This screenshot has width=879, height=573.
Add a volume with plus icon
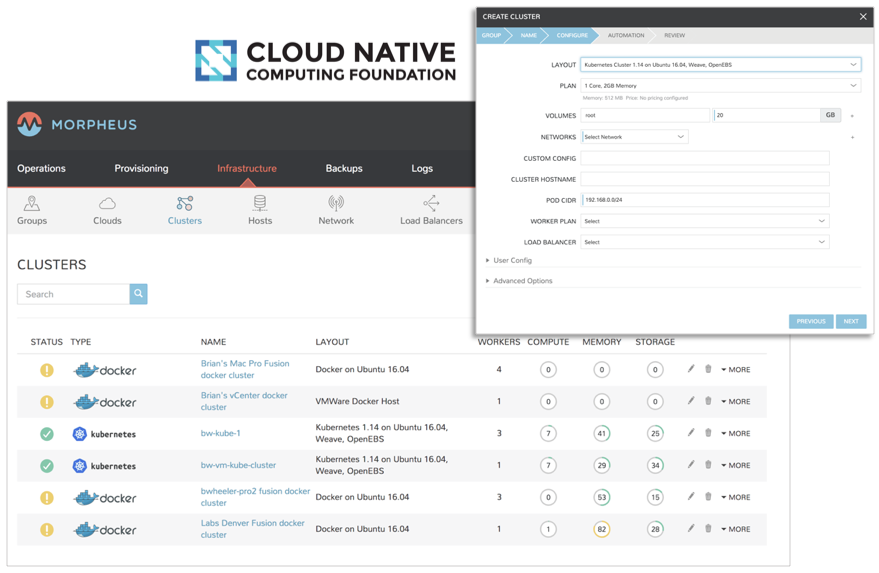click(852, 116)
